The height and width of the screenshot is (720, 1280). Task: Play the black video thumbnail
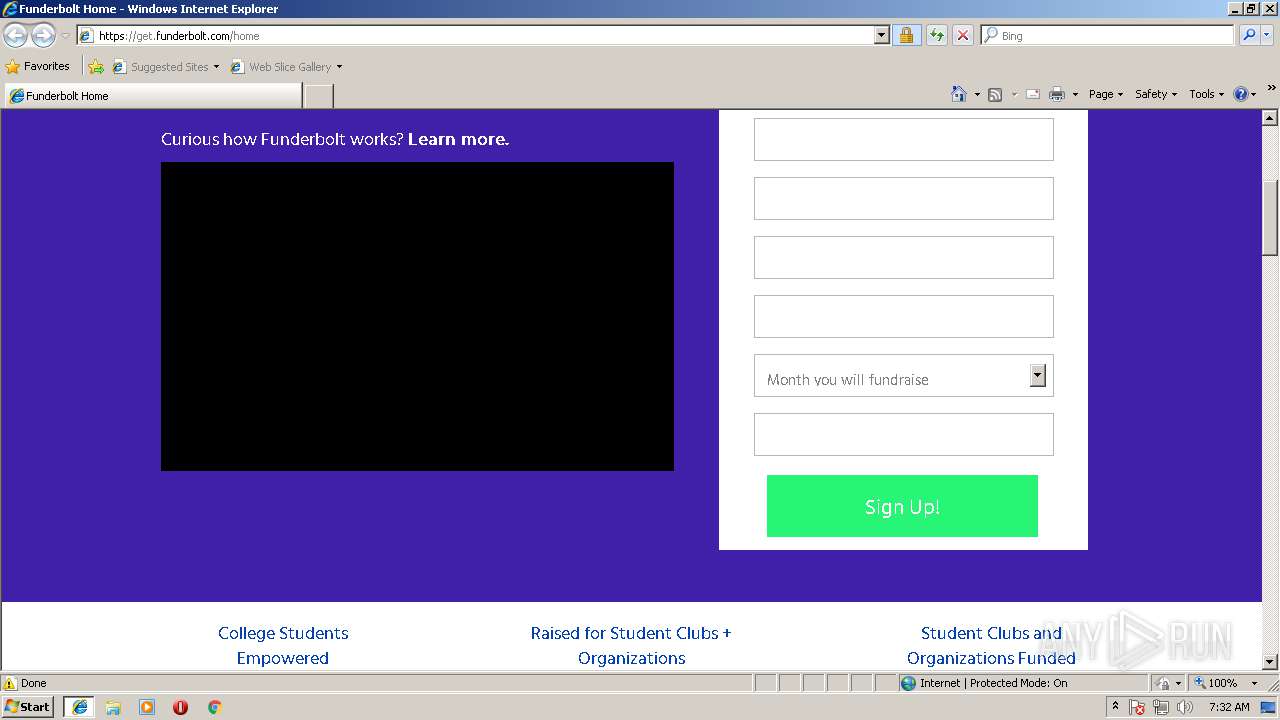417,316
